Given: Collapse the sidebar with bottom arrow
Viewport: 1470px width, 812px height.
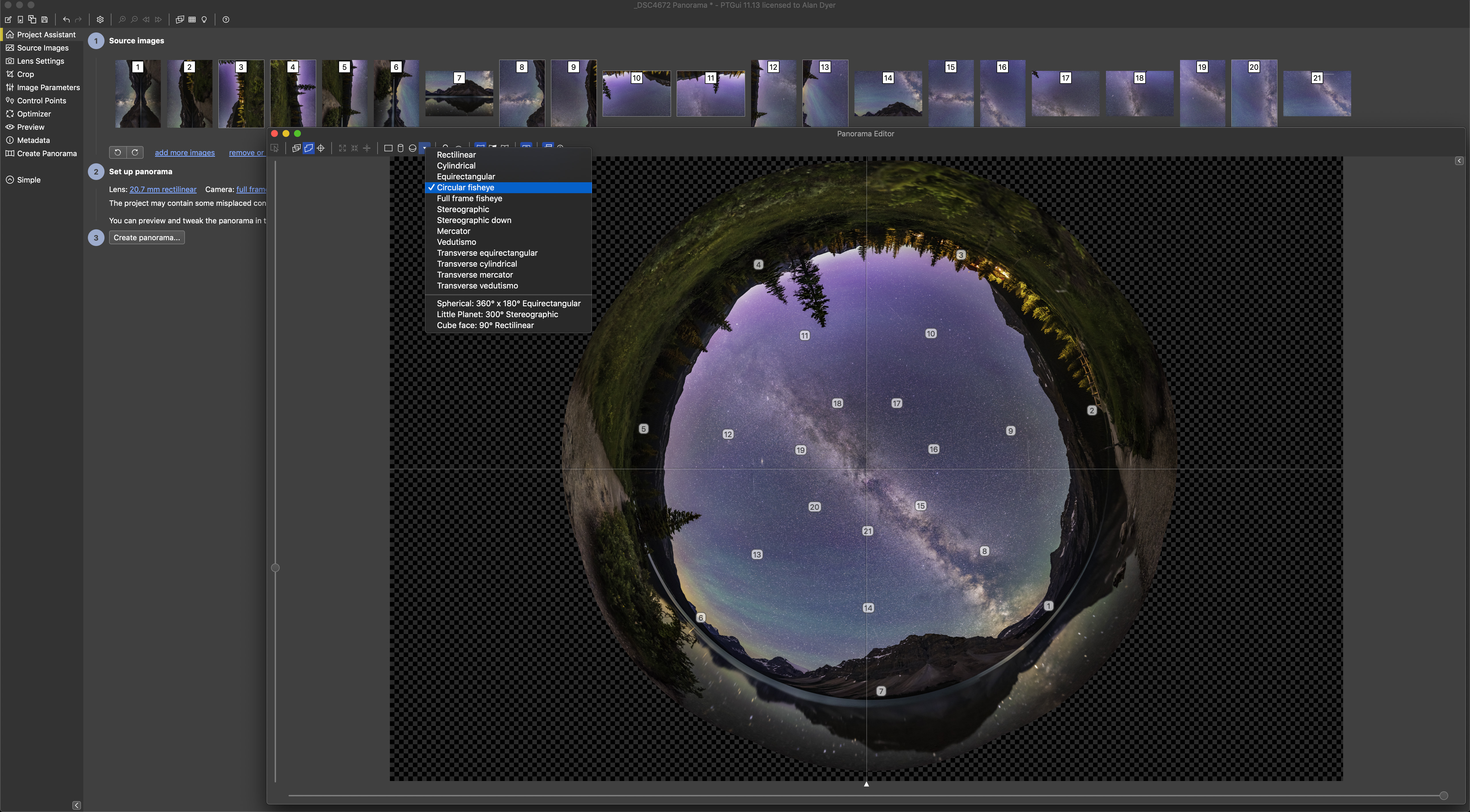Looking at the screenshot, I should coord(76,805).
